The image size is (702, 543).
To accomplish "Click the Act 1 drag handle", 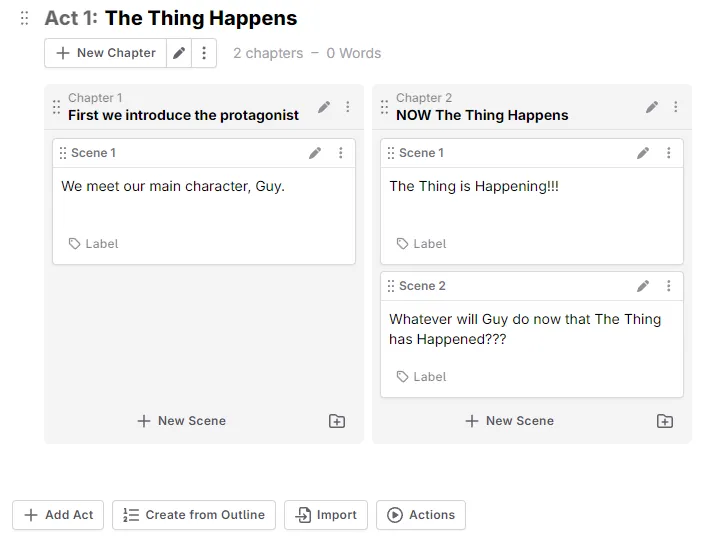I will [25, 19].
